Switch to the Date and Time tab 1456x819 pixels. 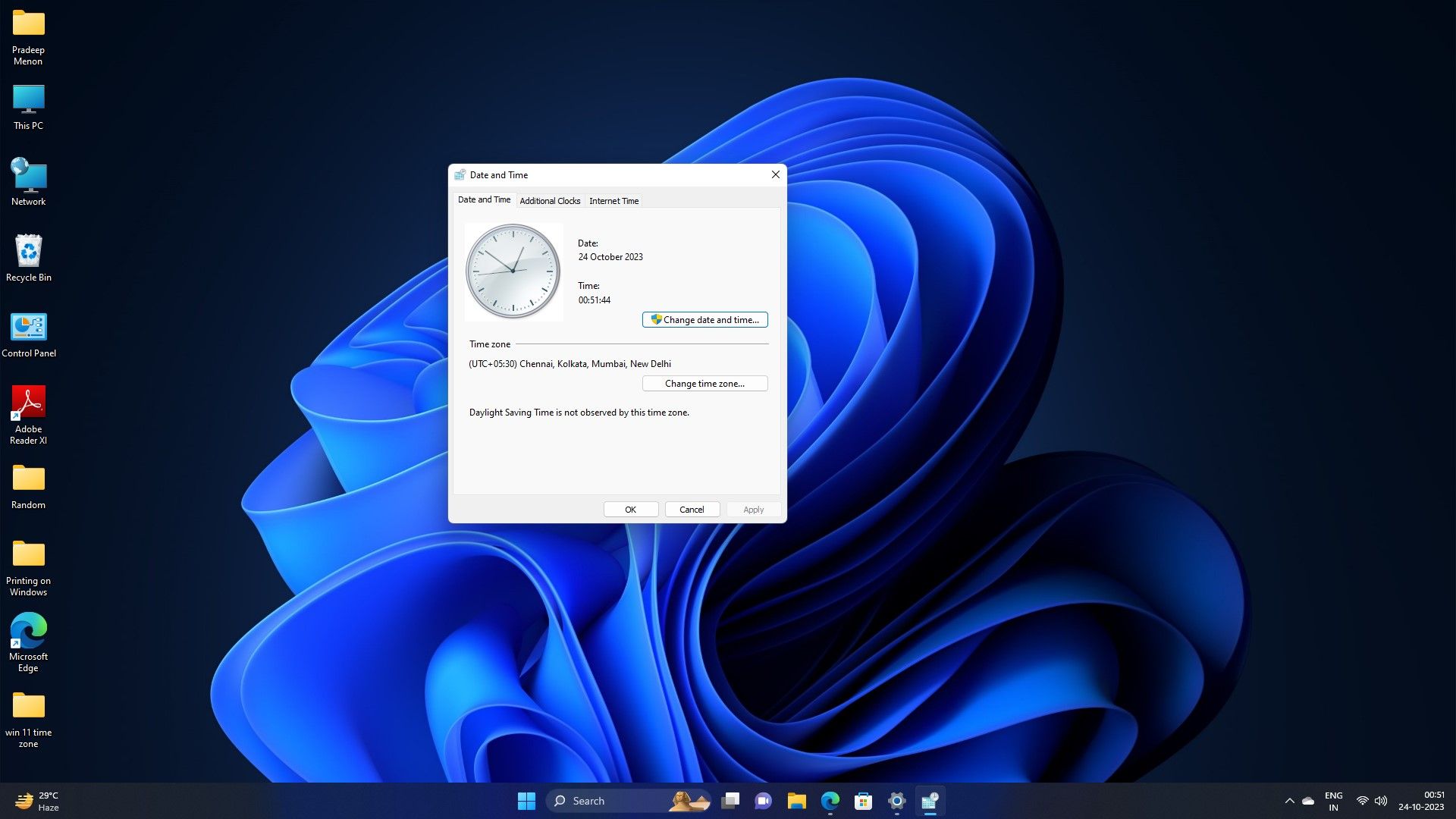pyautogui.click(x=484, y=199)
